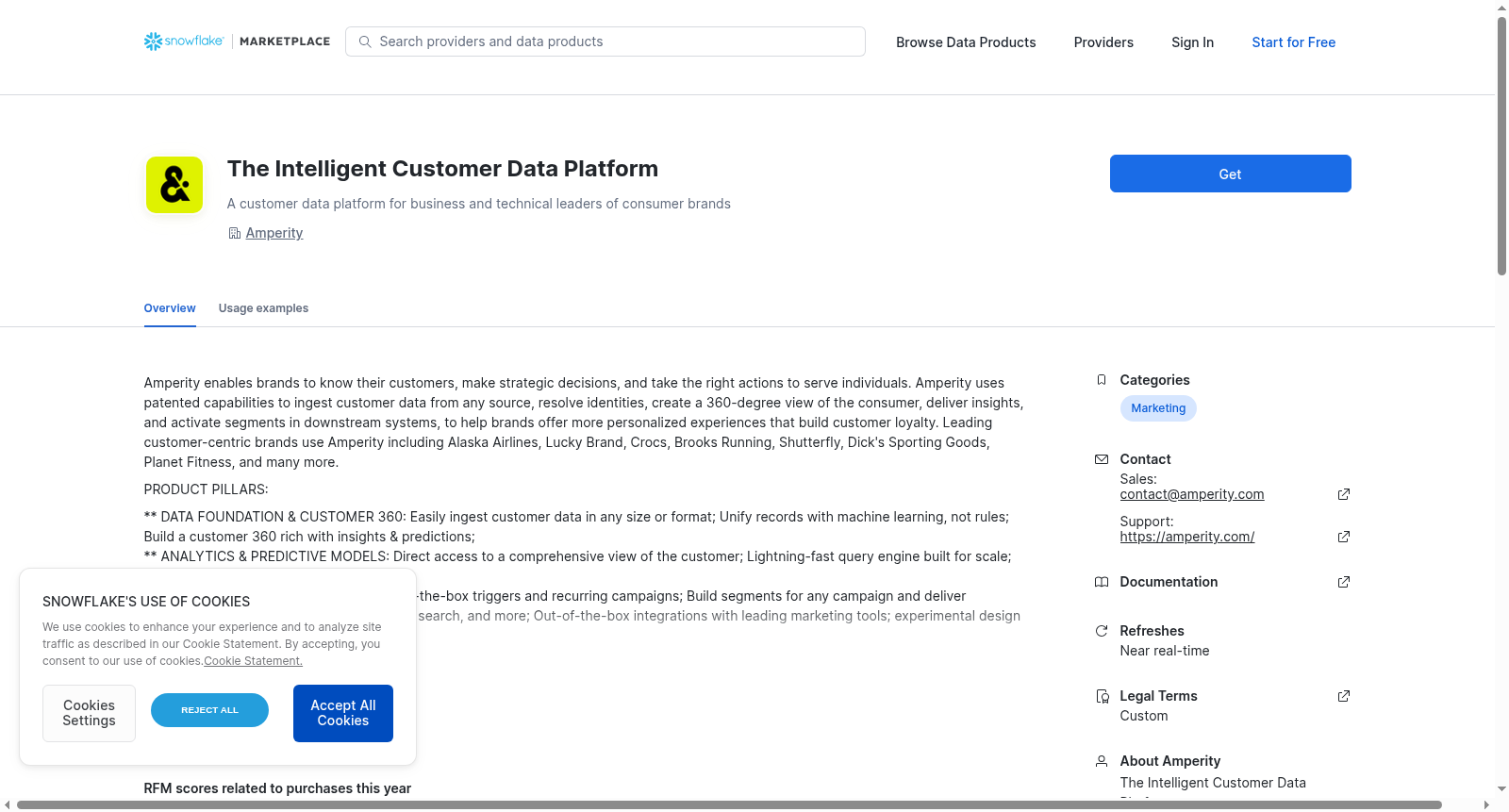Click the scroll up arrow
1509x812 pixels.
(x=1501, y=8)
